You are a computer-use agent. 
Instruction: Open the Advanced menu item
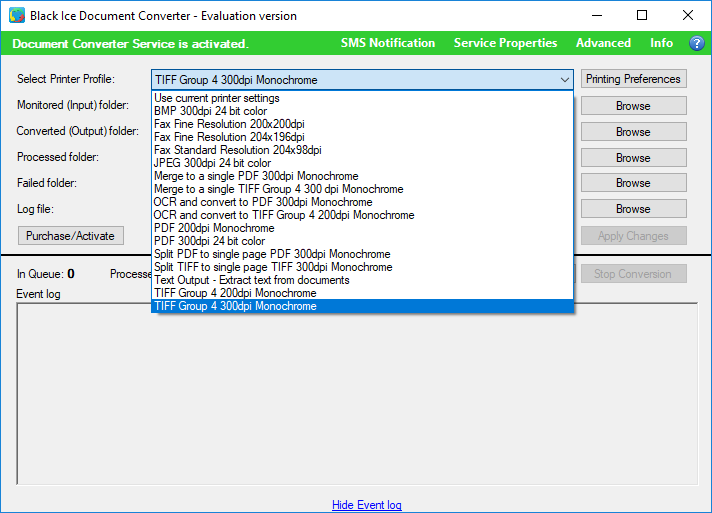(603, 43)
